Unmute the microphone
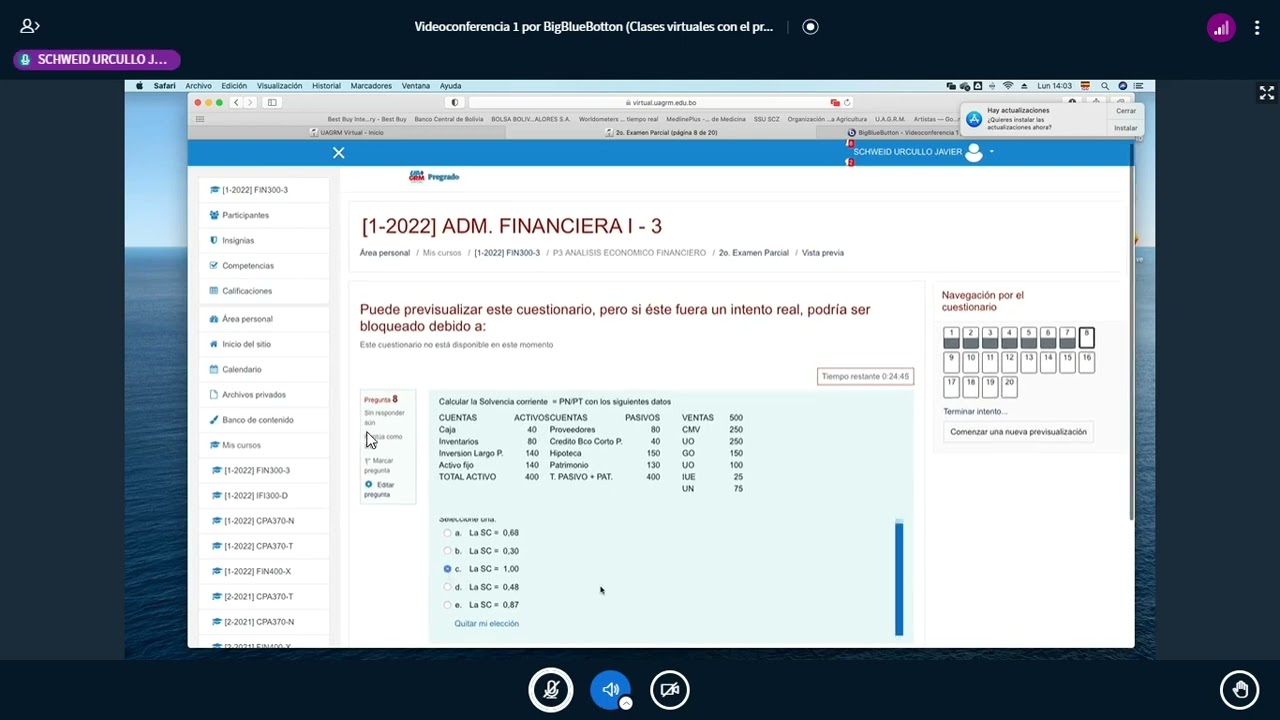1280x720 pixels. click(550, 689)
